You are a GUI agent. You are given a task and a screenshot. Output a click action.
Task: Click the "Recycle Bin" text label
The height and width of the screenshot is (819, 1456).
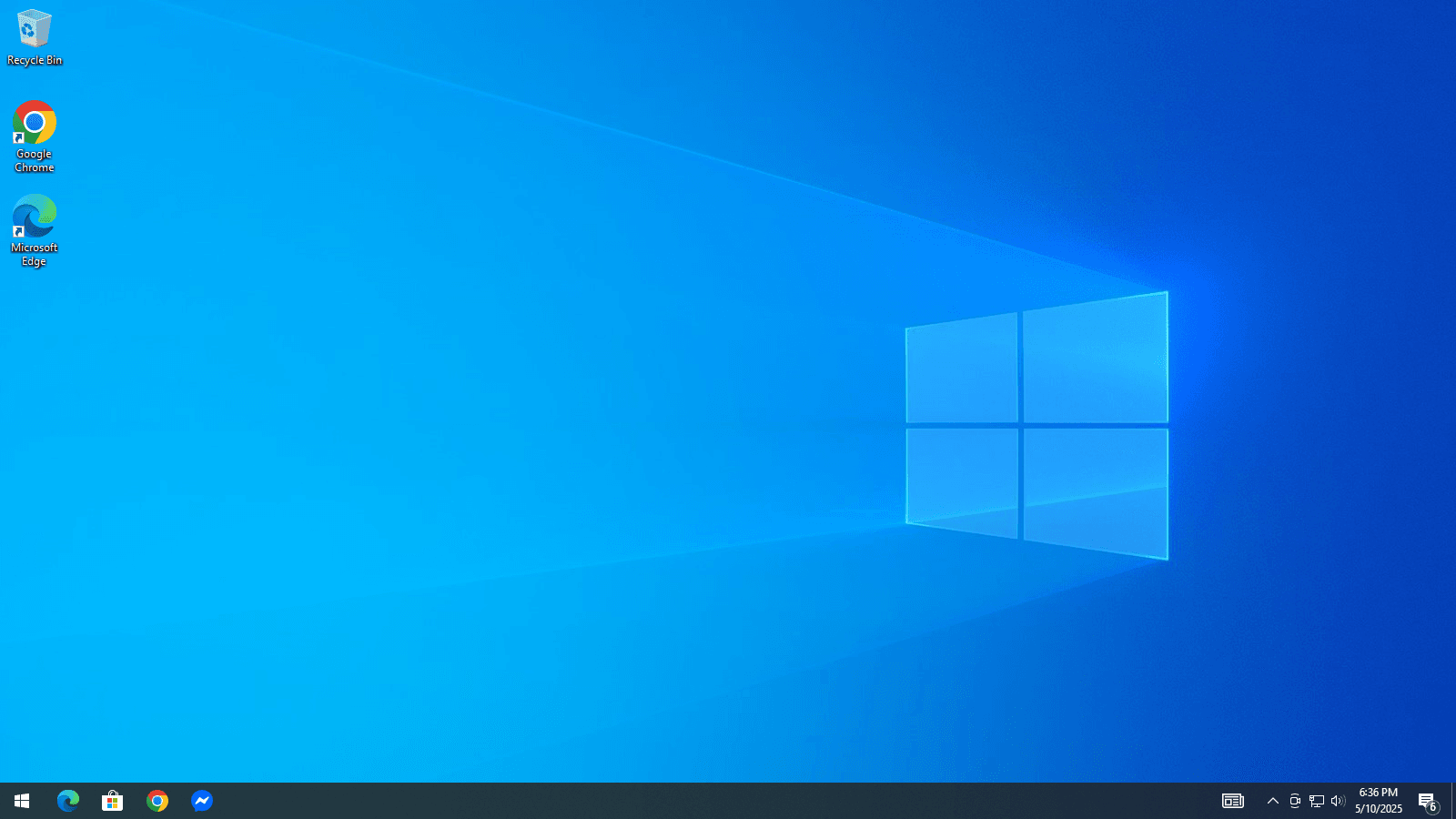(x=35, y=60)
